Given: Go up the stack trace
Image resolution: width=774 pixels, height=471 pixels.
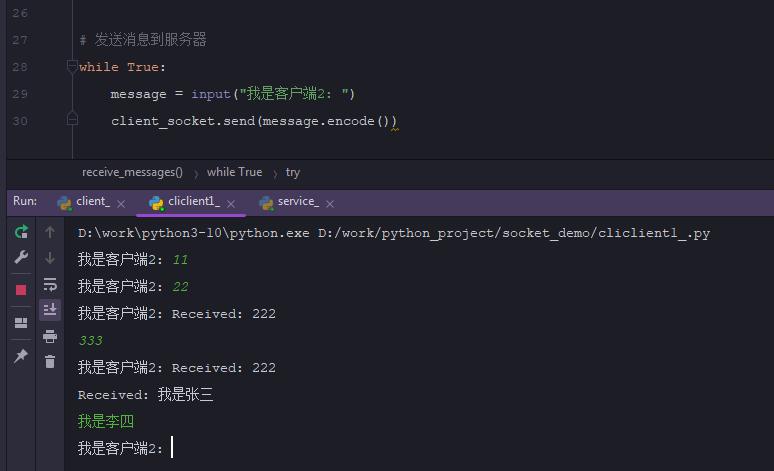Looking at the screenshot, I should coord(50,232).
